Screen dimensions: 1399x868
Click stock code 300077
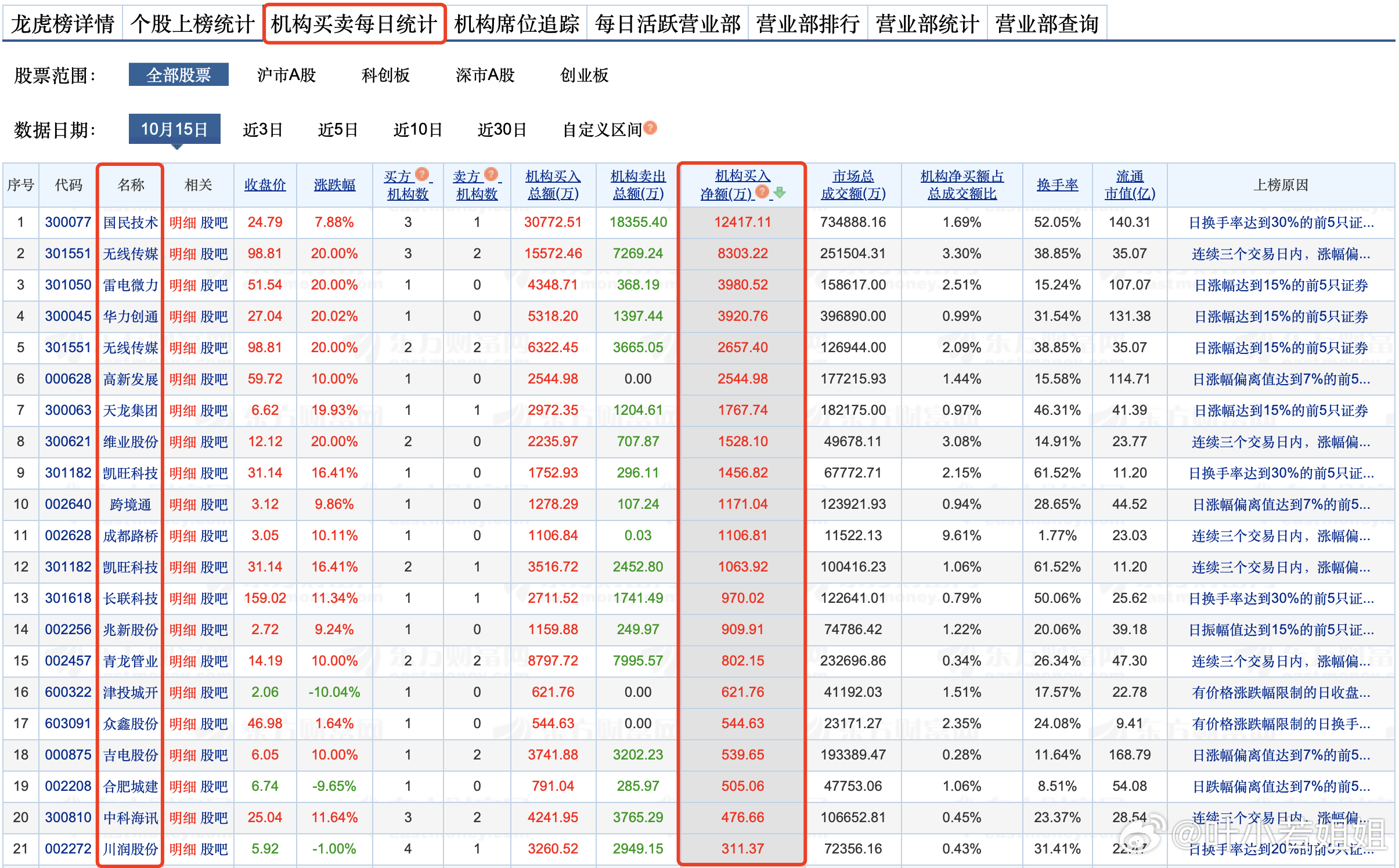(x=67, y=222)
